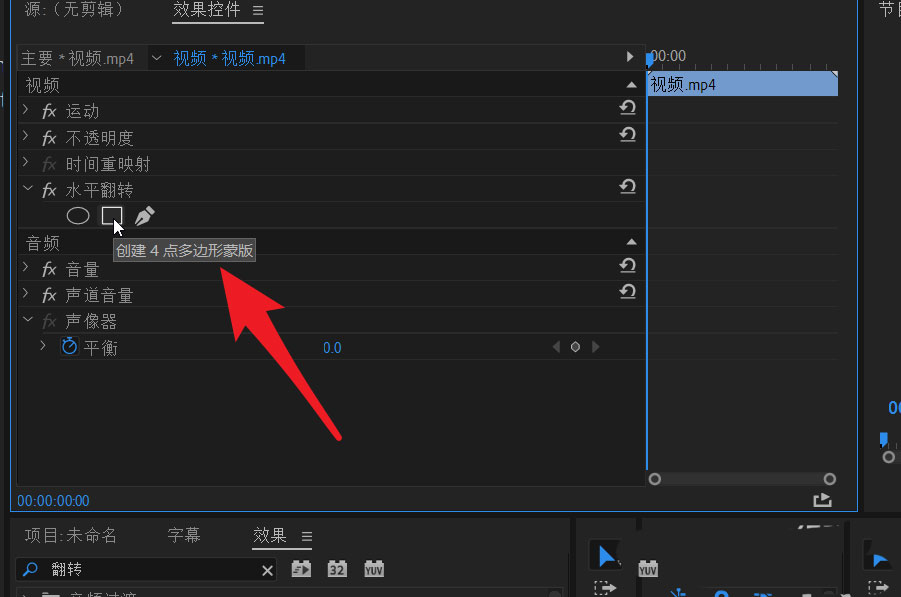Screen dimensions: 901x597
Task: Click the stopwatch to animate 平衡
Action: click(68, 347)
